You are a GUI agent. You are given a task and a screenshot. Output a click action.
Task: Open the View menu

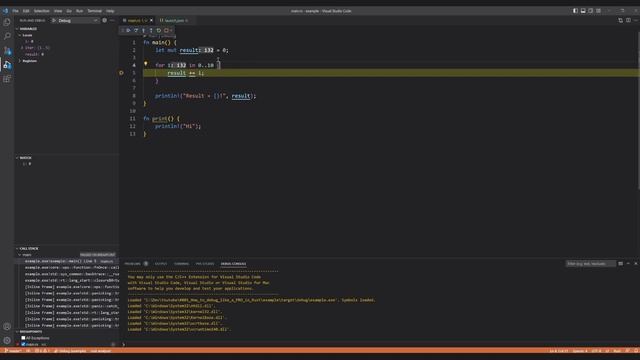58,11
